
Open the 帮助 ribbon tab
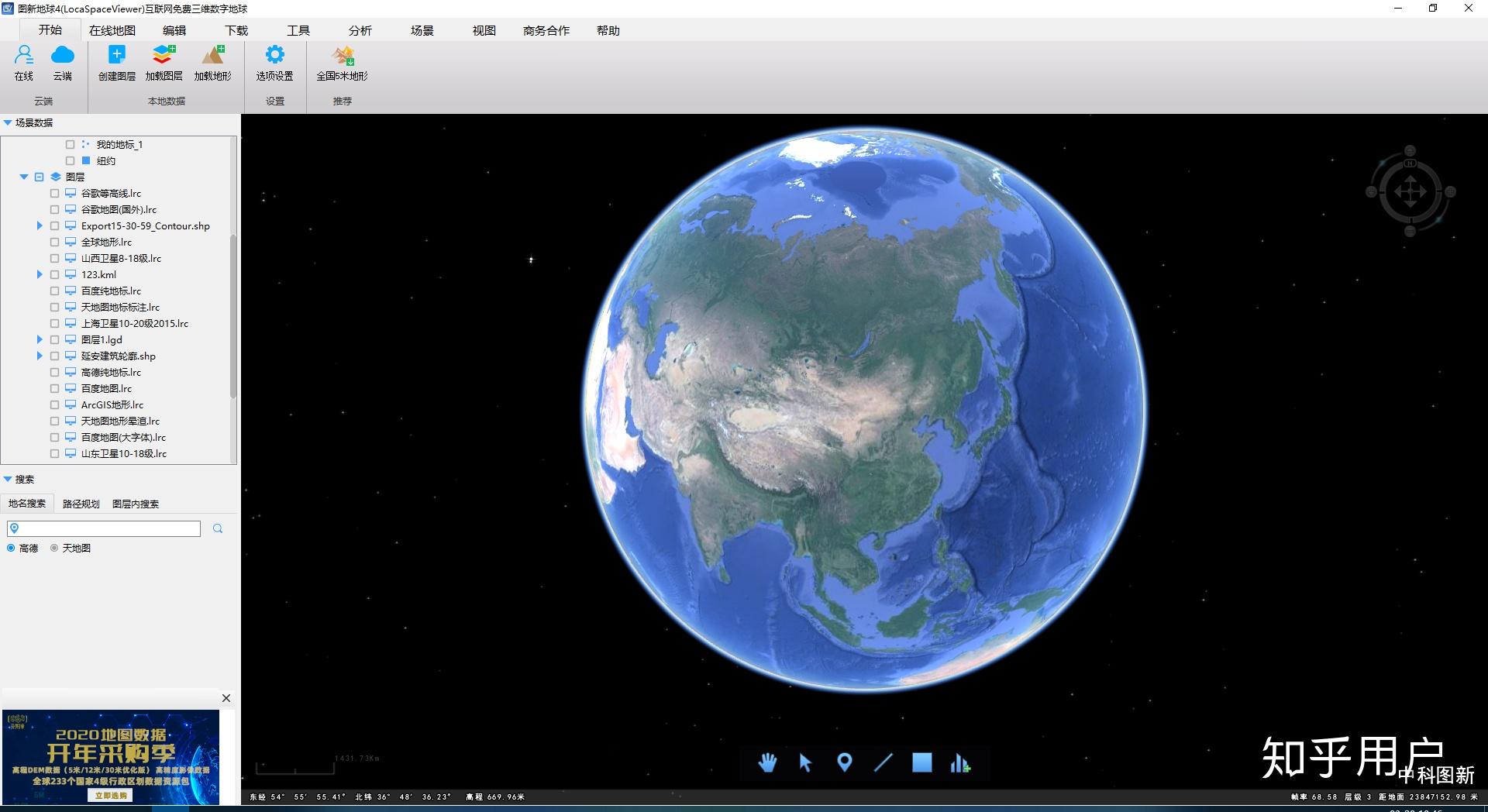[x=608, y=30]
